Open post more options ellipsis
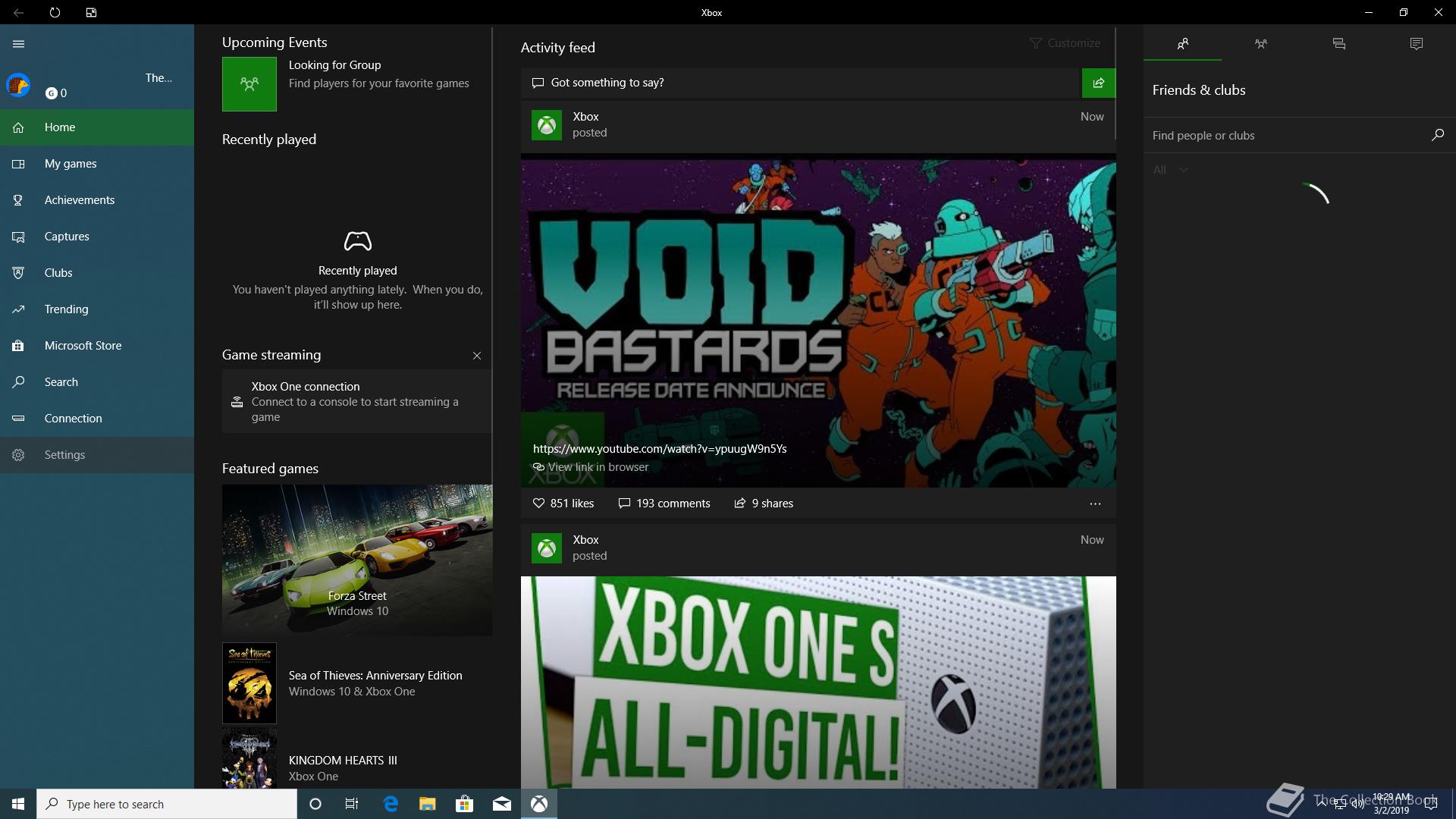The width and height of the screenshot is (1456, 819). click(x=1095, y=504)
